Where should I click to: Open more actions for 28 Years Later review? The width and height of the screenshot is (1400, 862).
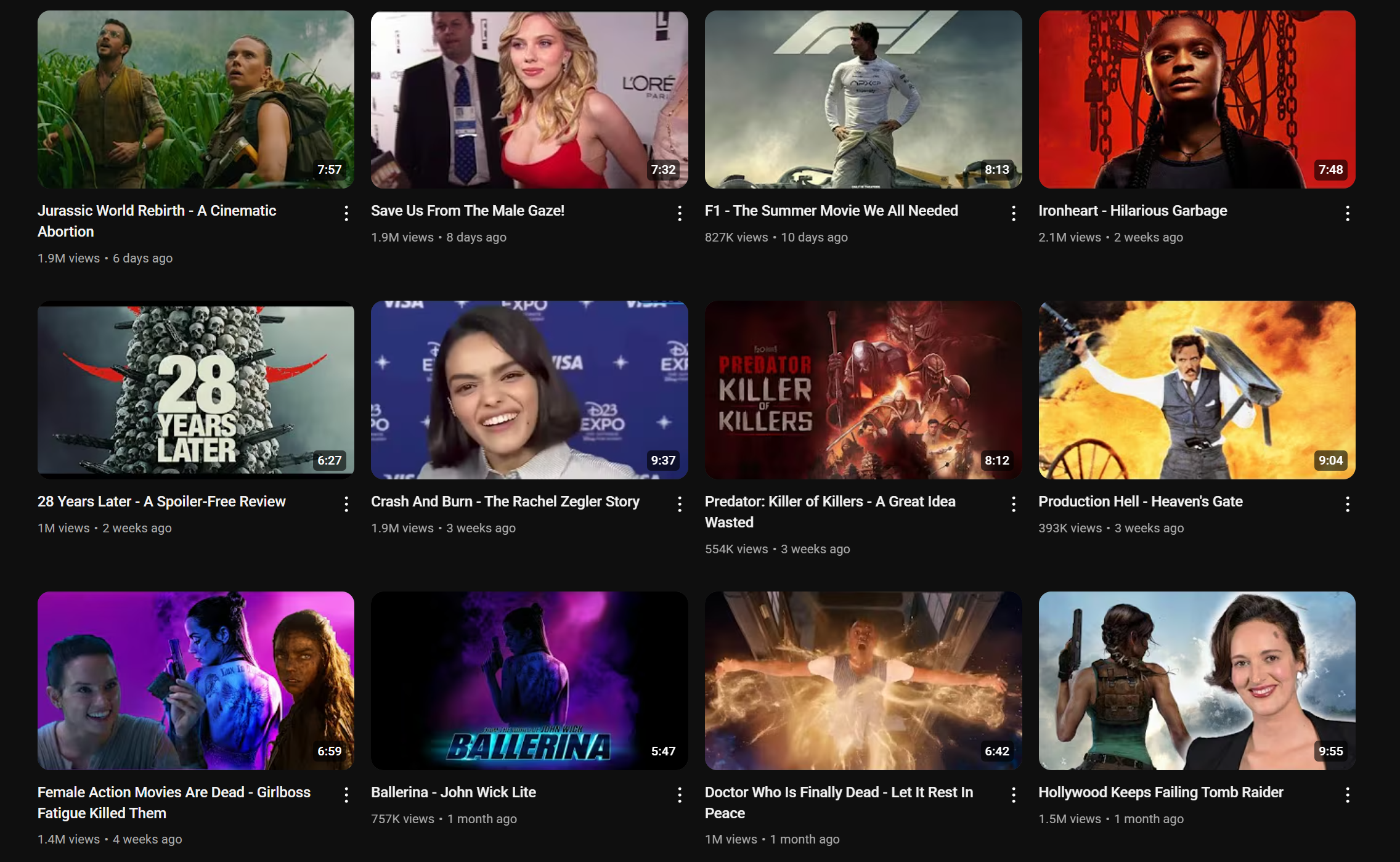point(346,504)
